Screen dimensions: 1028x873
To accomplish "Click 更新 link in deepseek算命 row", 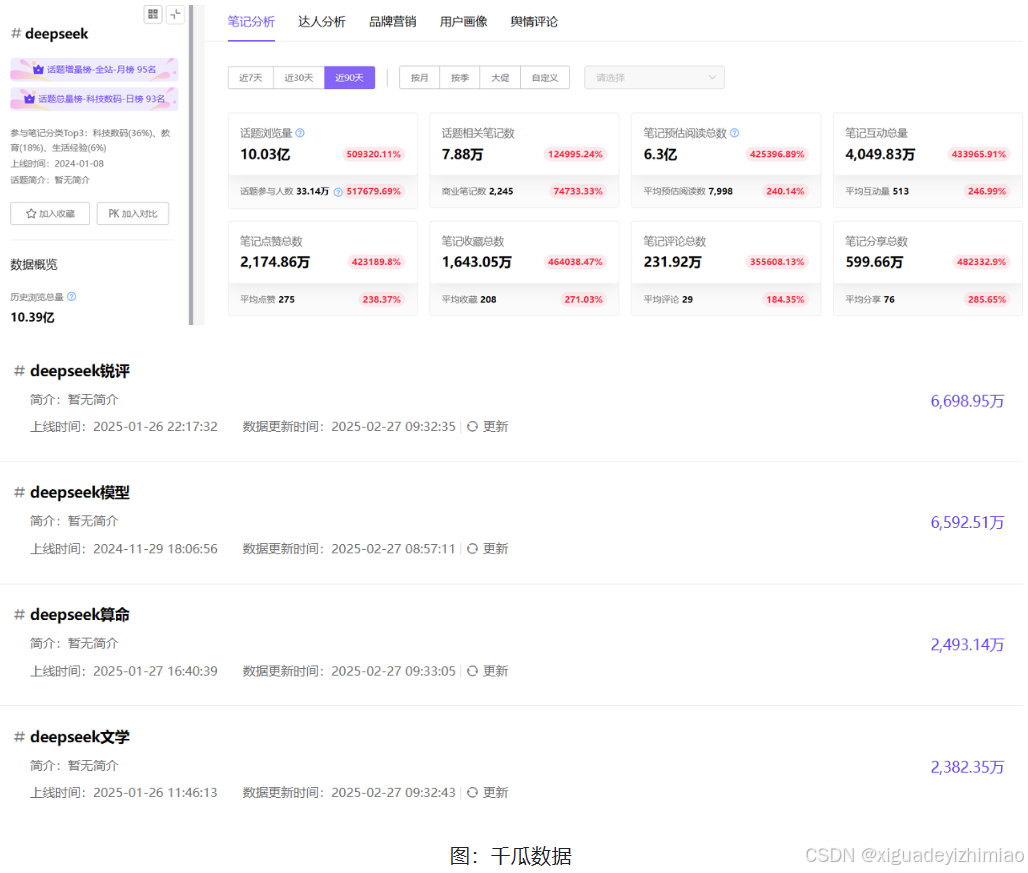I will point(496,671).
